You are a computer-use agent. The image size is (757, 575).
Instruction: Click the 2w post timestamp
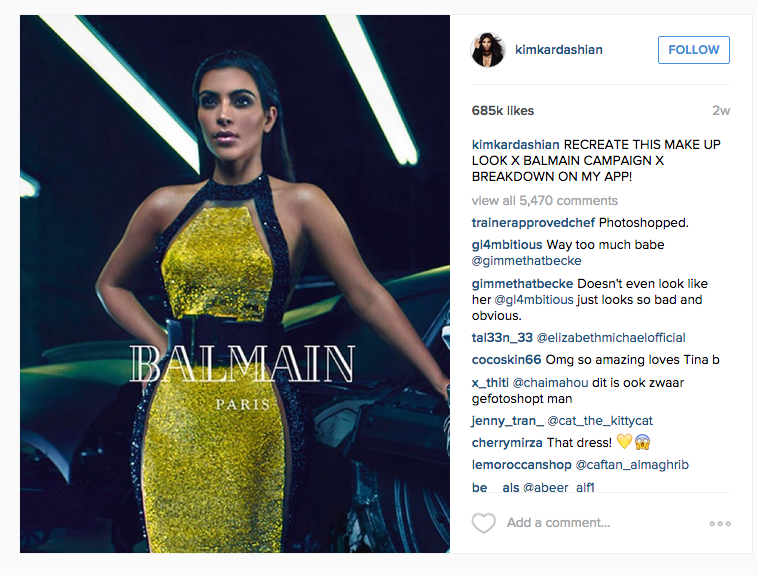(721, 111)
